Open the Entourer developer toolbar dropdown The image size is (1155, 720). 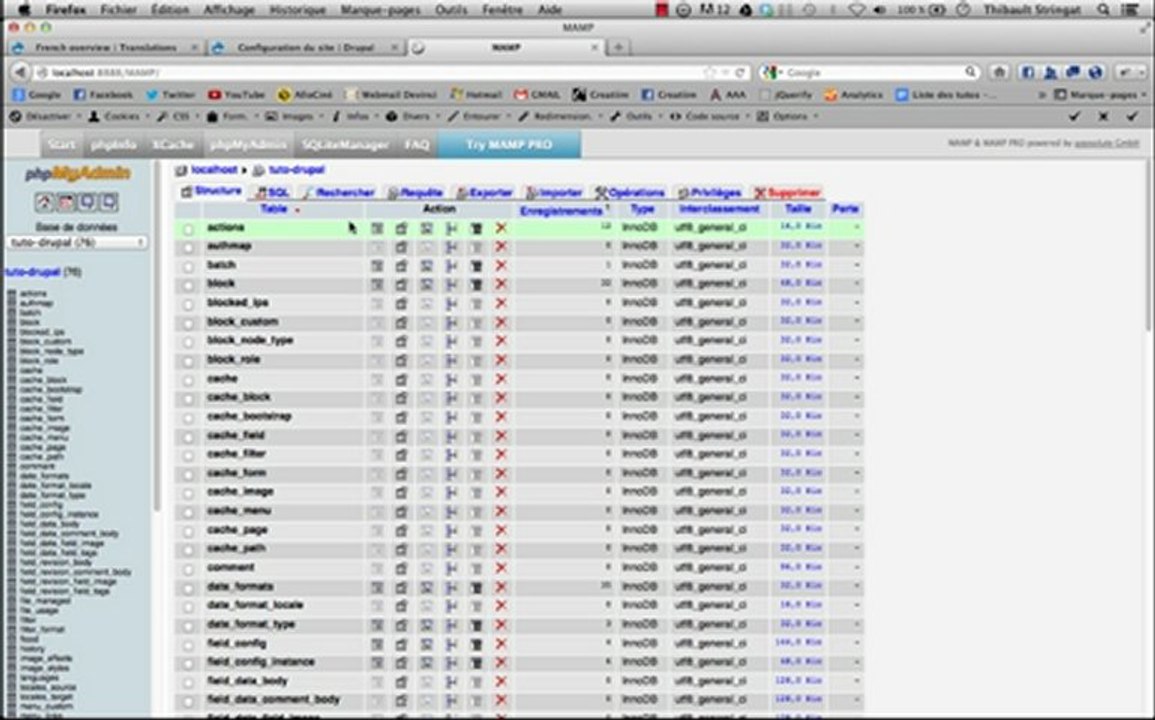[479, 116]
